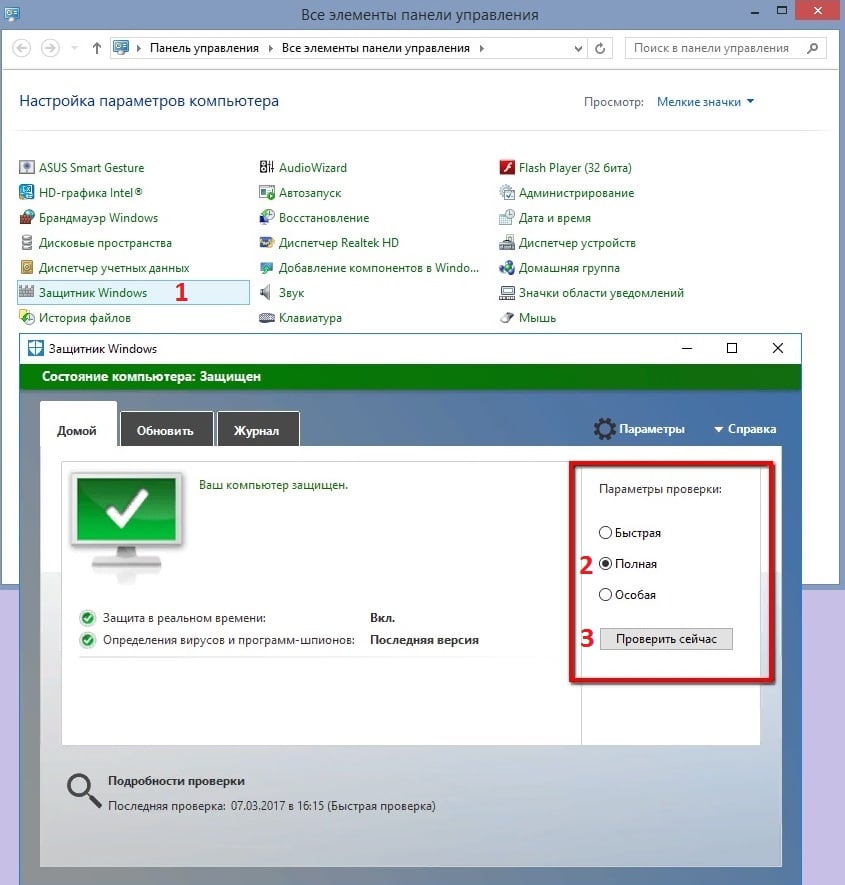
Task: Open the Журнал tab
Action: pos(257,431)
